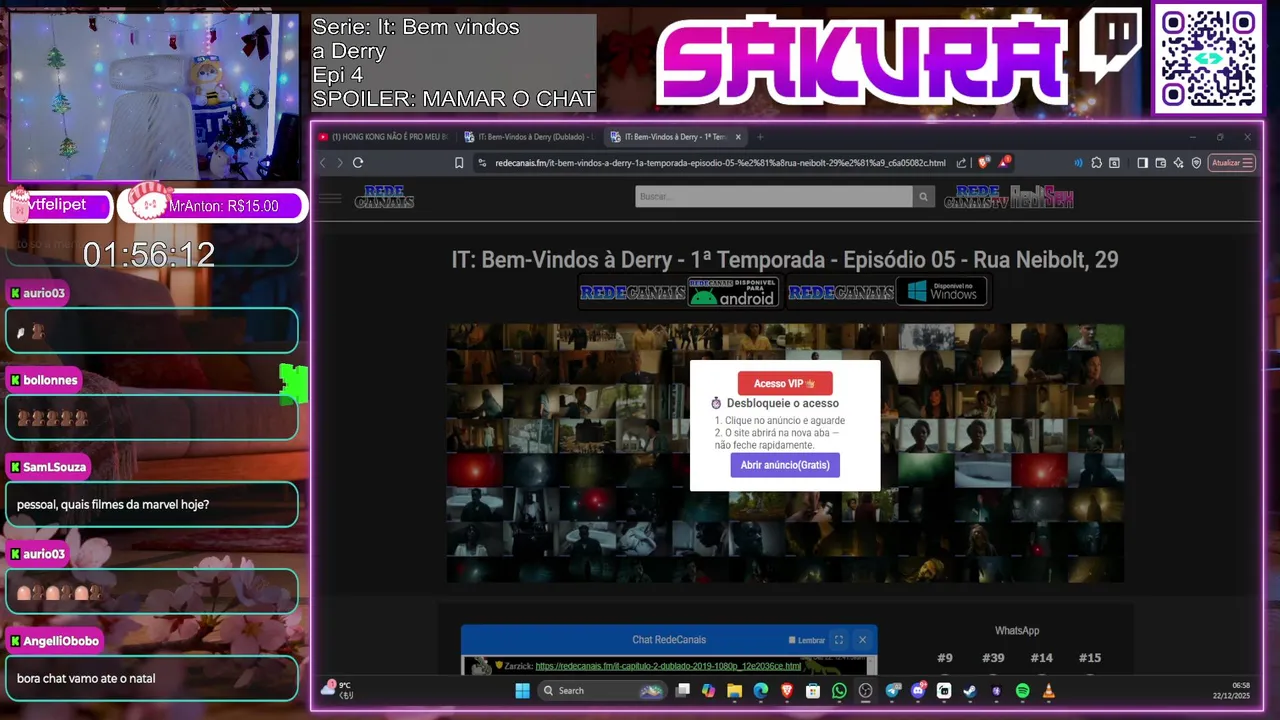Go back in the Brave browser

click(322, 163)
